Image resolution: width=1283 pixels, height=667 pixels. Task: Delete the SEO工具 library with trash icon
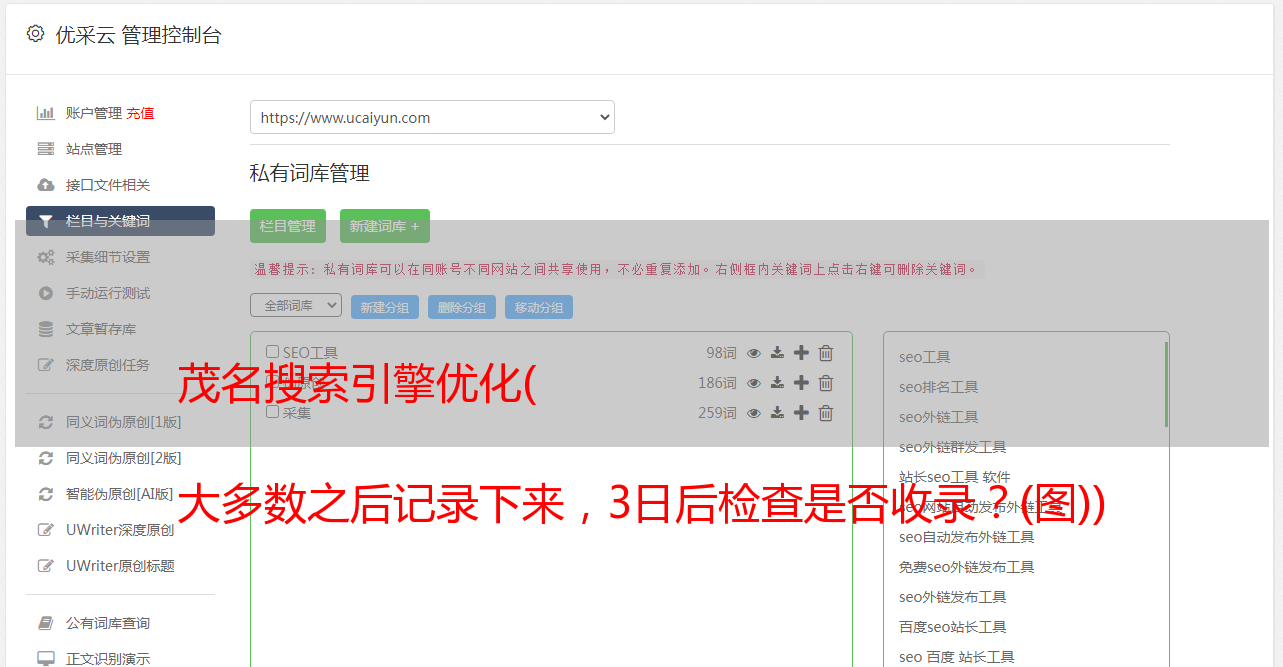pyautogui.click(x=826, y=353)
